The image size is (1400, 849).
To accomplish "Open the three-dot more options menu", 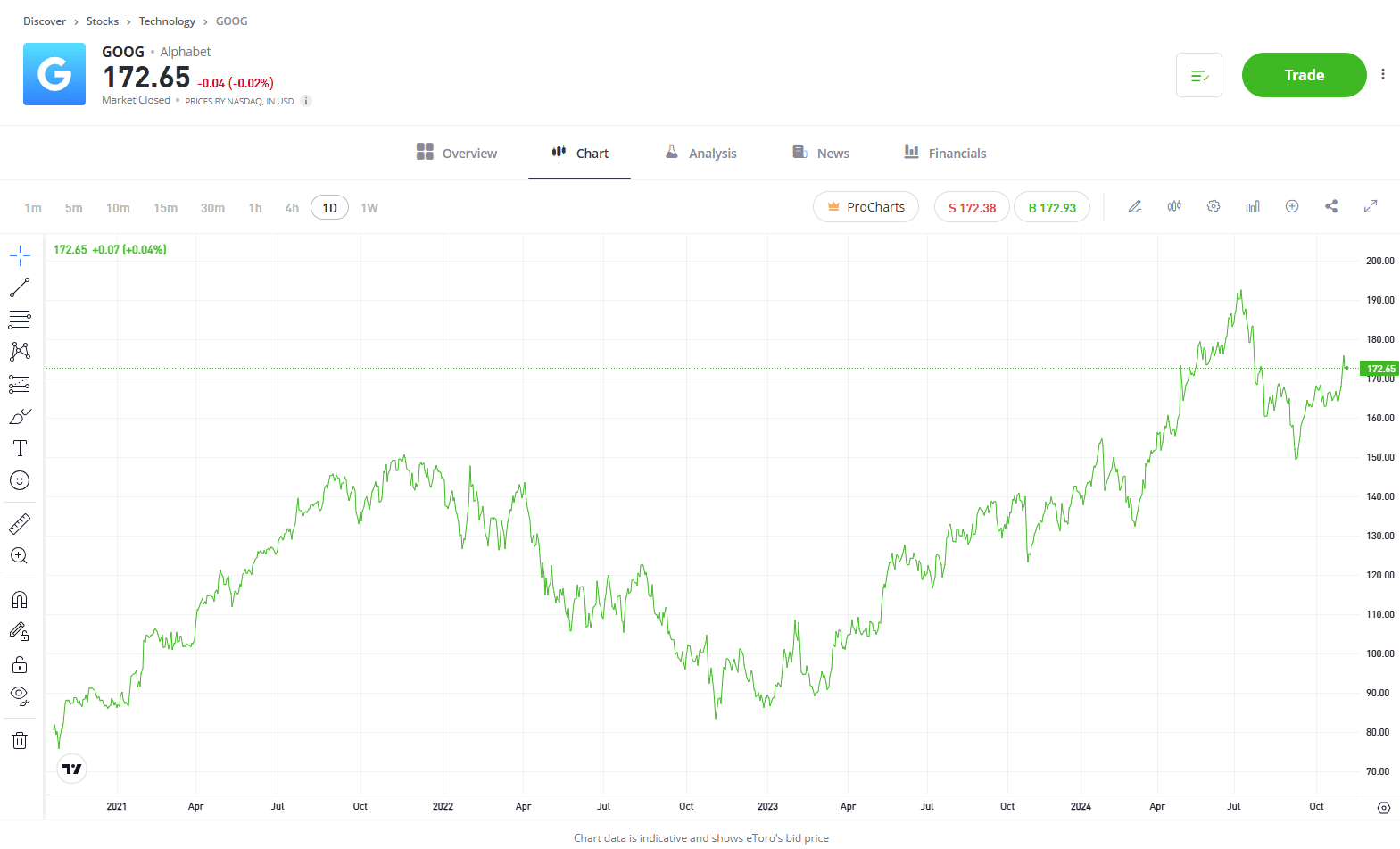I will (1383, 74).
